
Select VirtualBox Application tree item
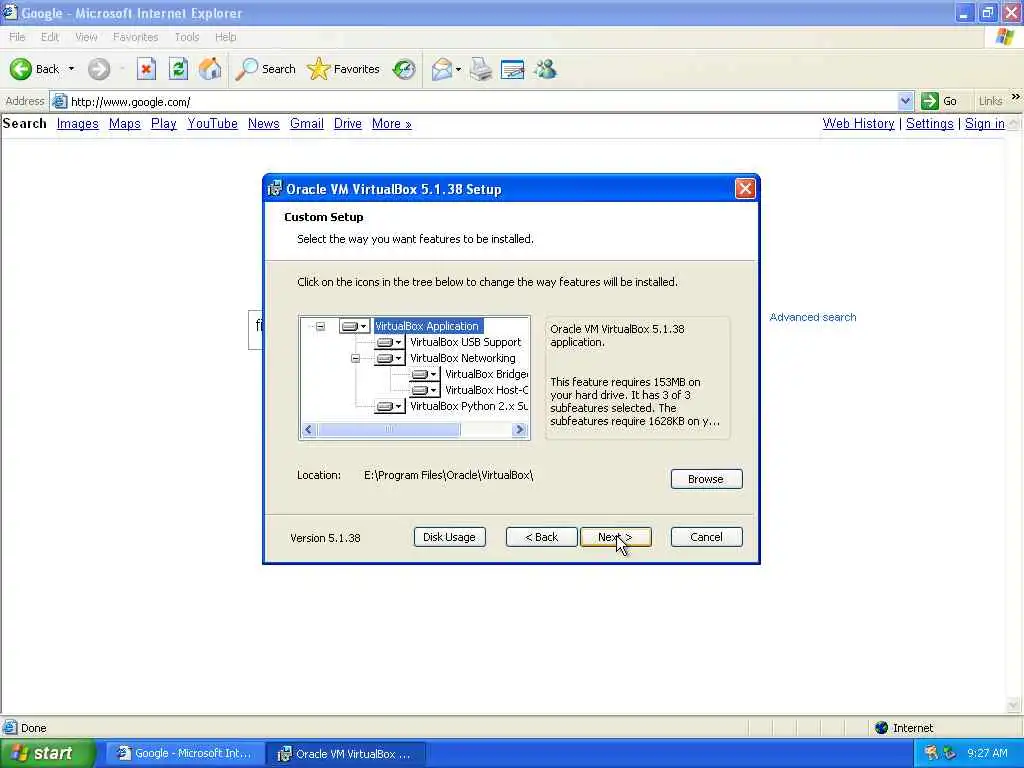click(427, 326)
